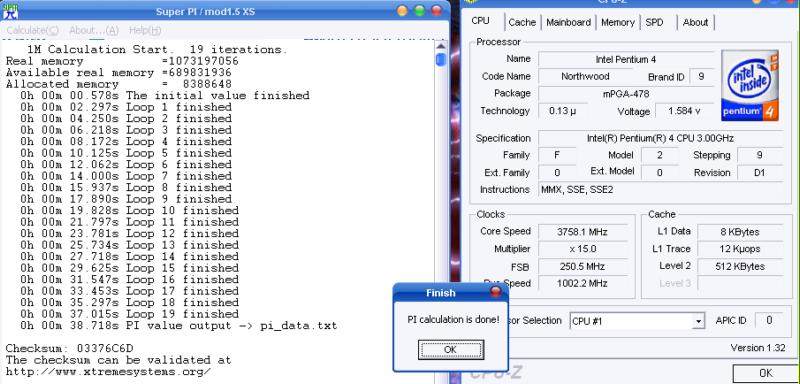
Task: Click the Name field showing Intel Pentium 4
Action: (x=626, y=59)
